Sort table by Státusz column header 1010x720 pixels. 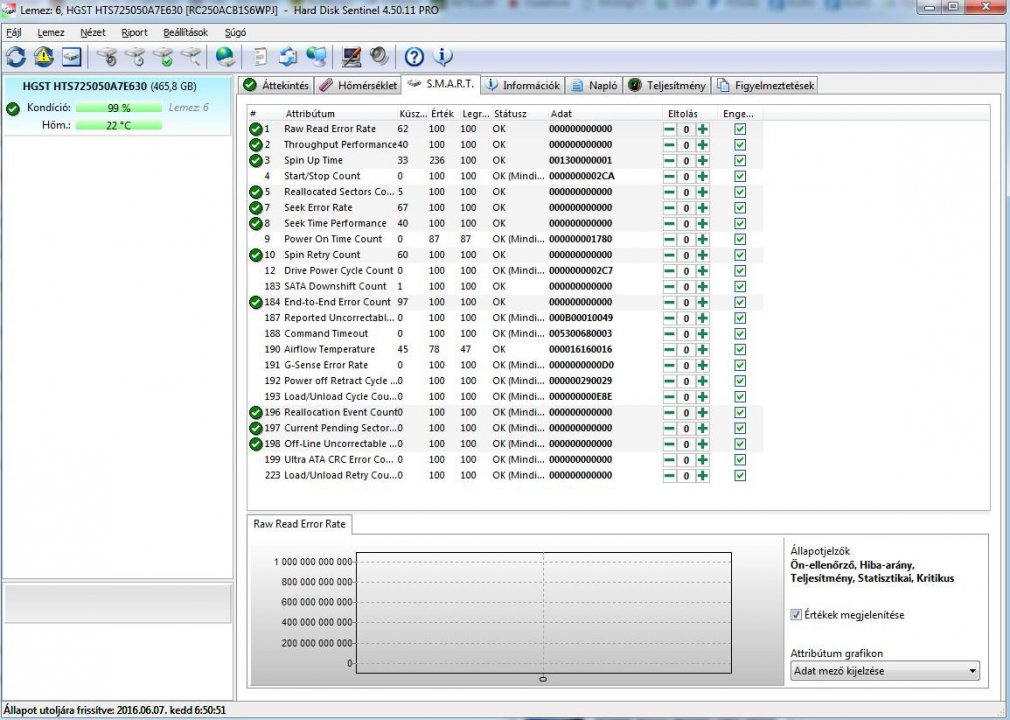coord(511,114)
